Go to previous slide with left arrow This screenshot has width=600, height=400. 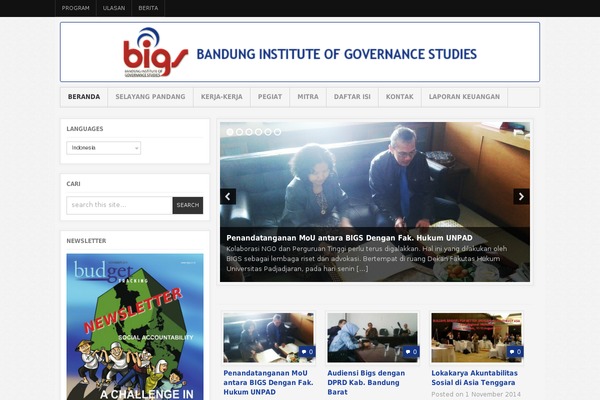point(228,196)
